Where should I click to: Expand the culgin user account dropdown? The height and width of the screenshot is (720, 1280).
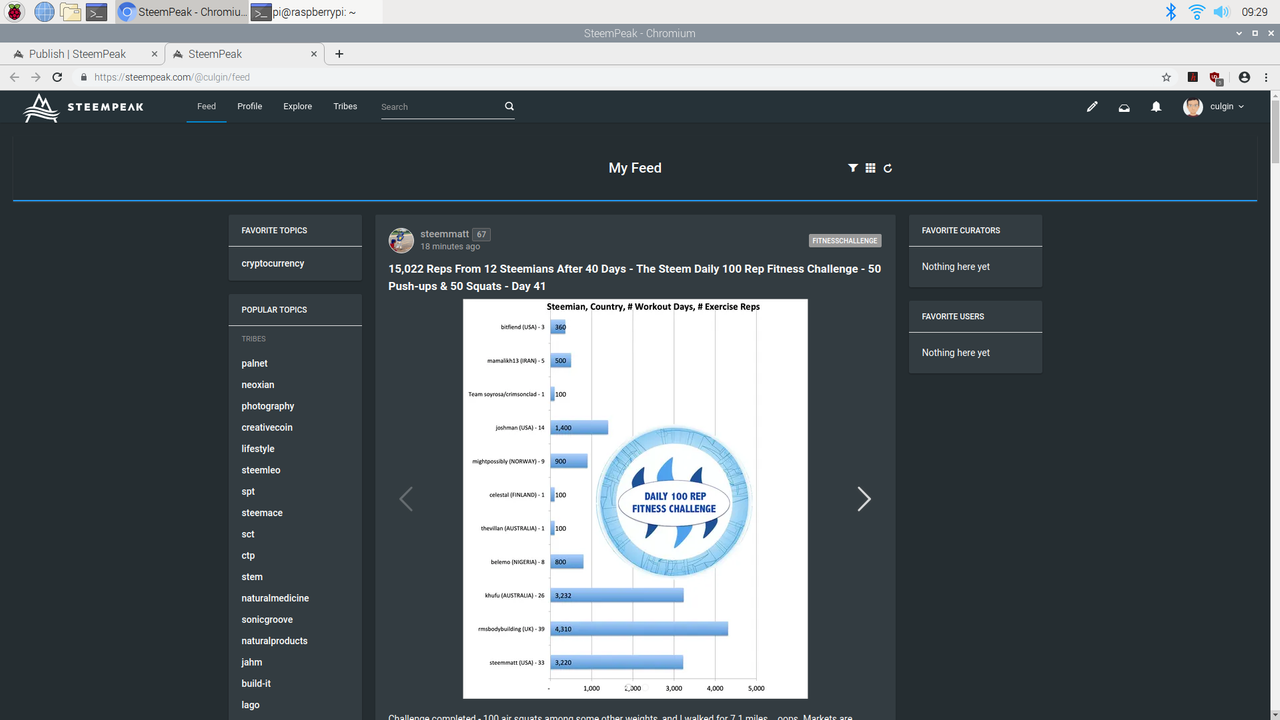1214,107
